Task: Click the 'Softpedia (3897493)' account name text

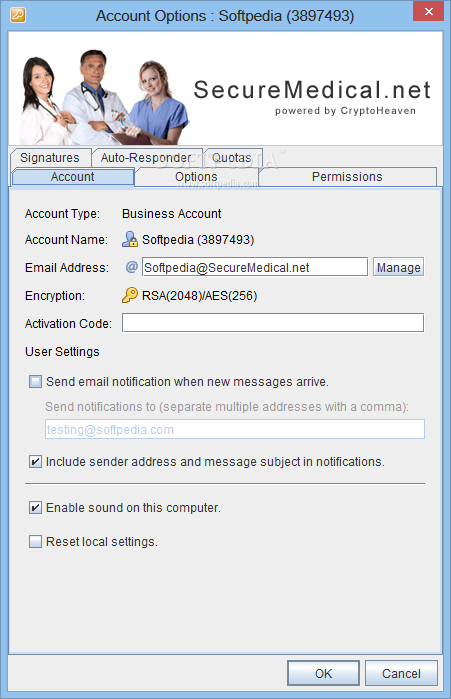Action: 198,240
